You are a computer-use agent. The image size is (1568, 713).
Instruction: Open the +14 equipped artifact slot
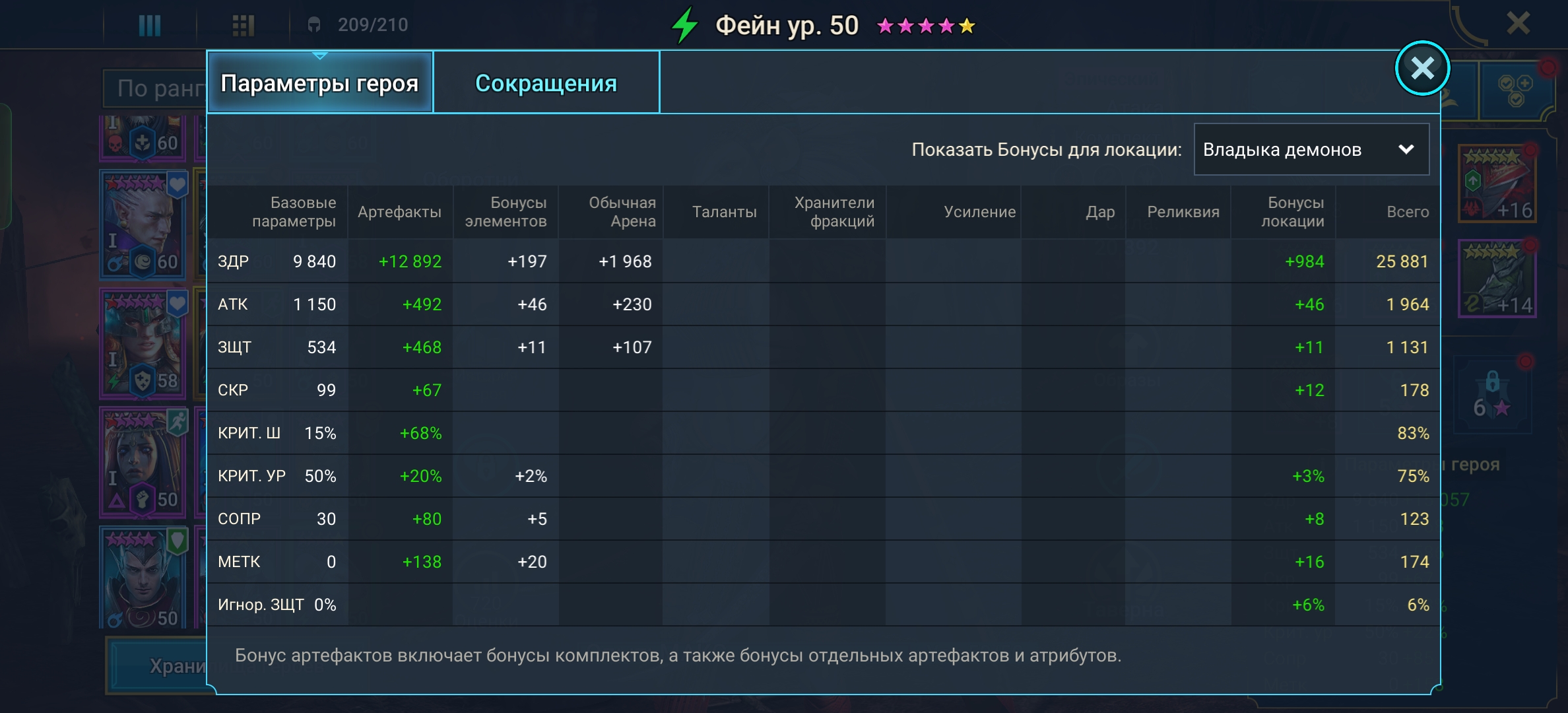tap(1497, 279)
